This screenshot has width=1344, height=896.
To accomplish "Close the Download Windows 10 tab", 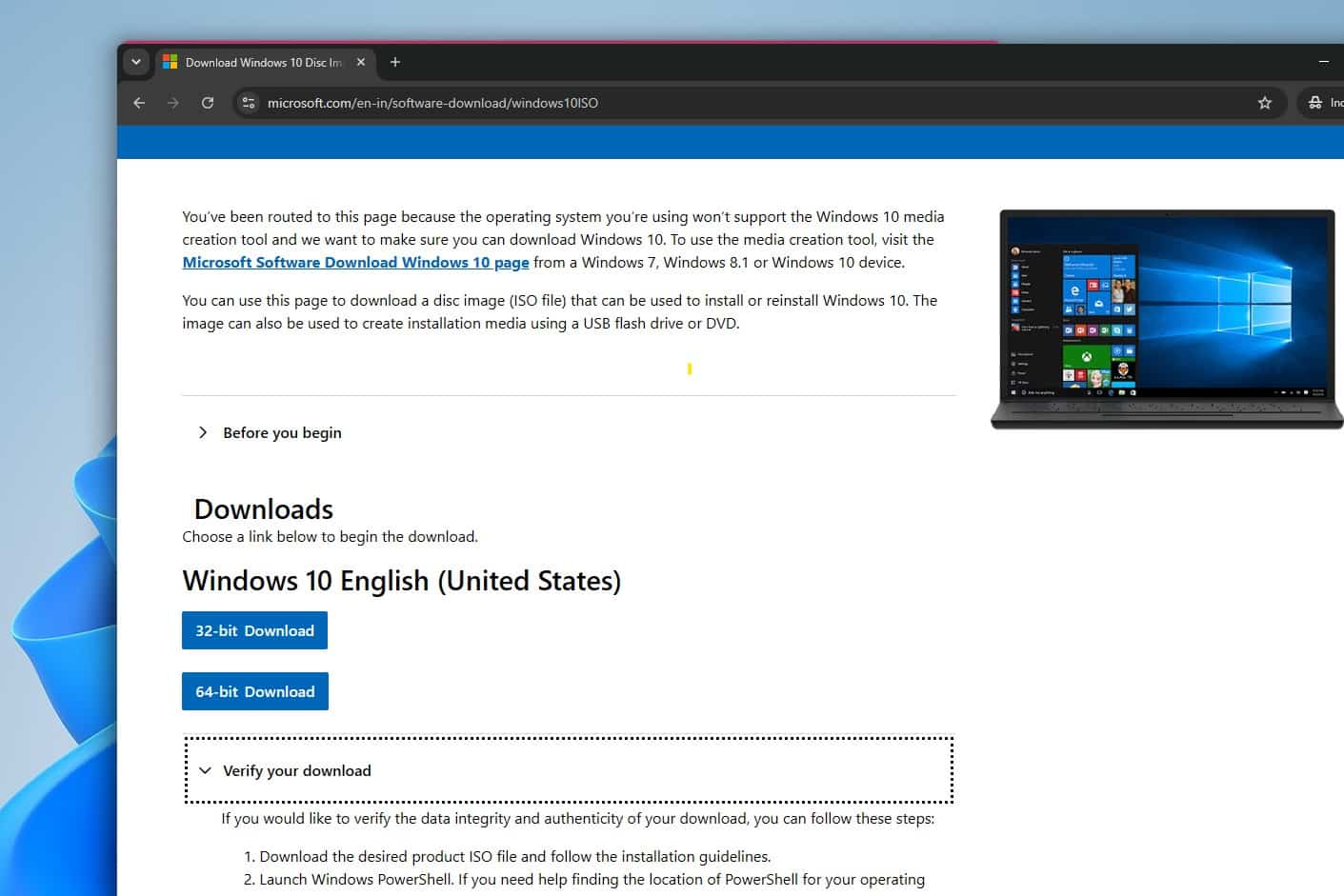I will (x=361, y=62).
